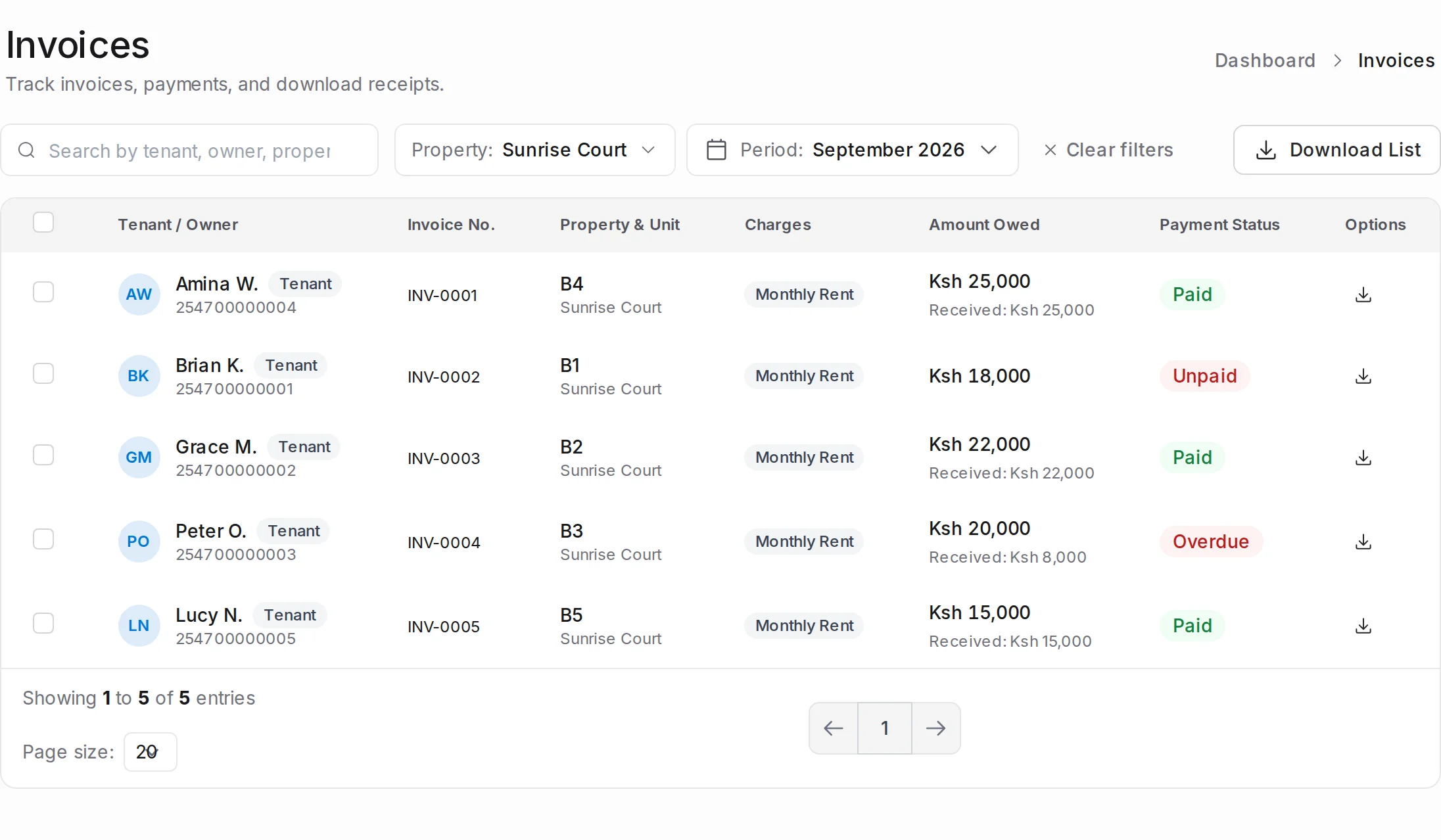Go to next page with right arrow
The height and width of the screenshot is (840, 1441).
pyautogui.click(x=935, y=728)
